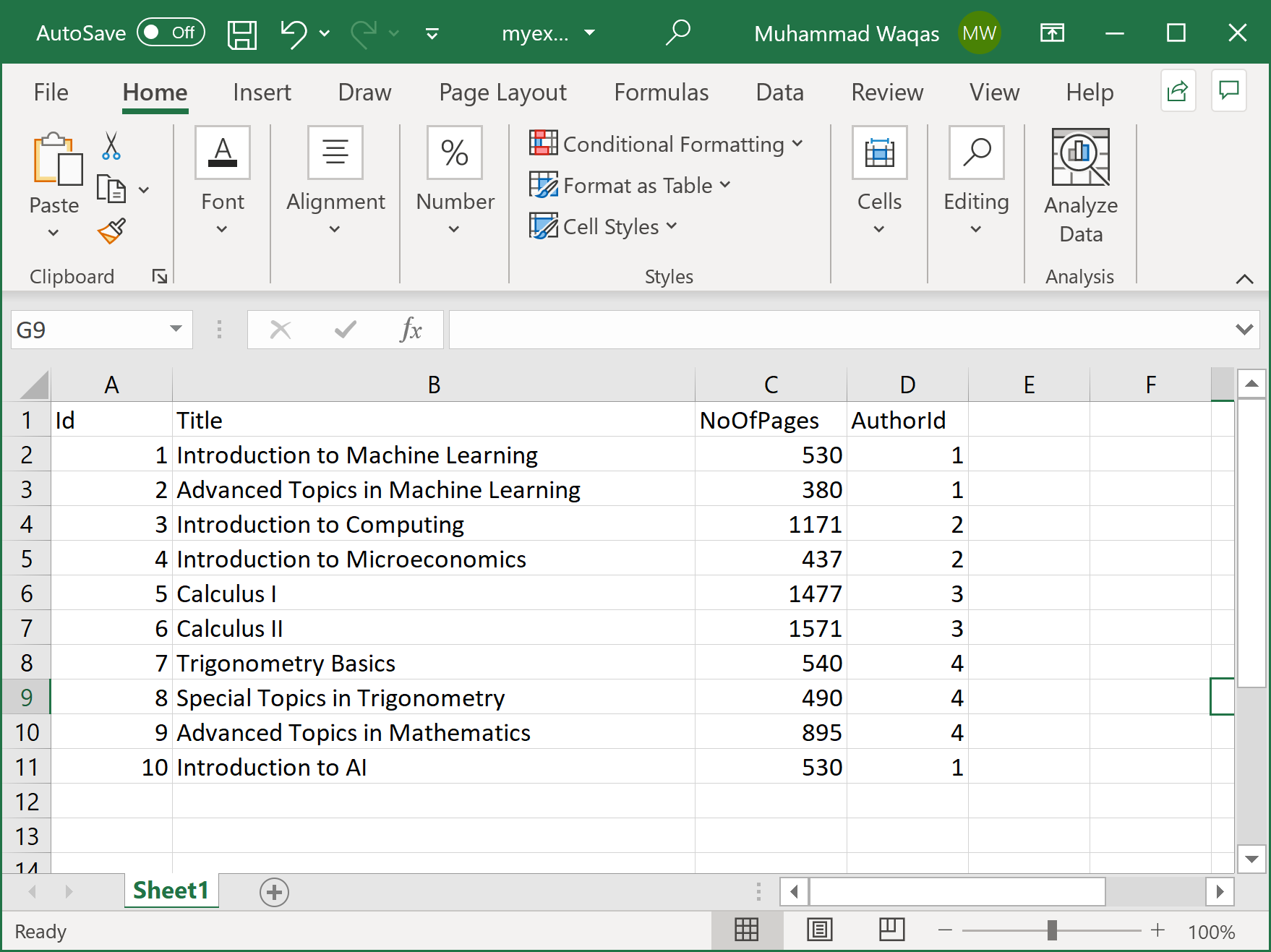
Task: Click the Select All corner triangle
Action: 33,385
